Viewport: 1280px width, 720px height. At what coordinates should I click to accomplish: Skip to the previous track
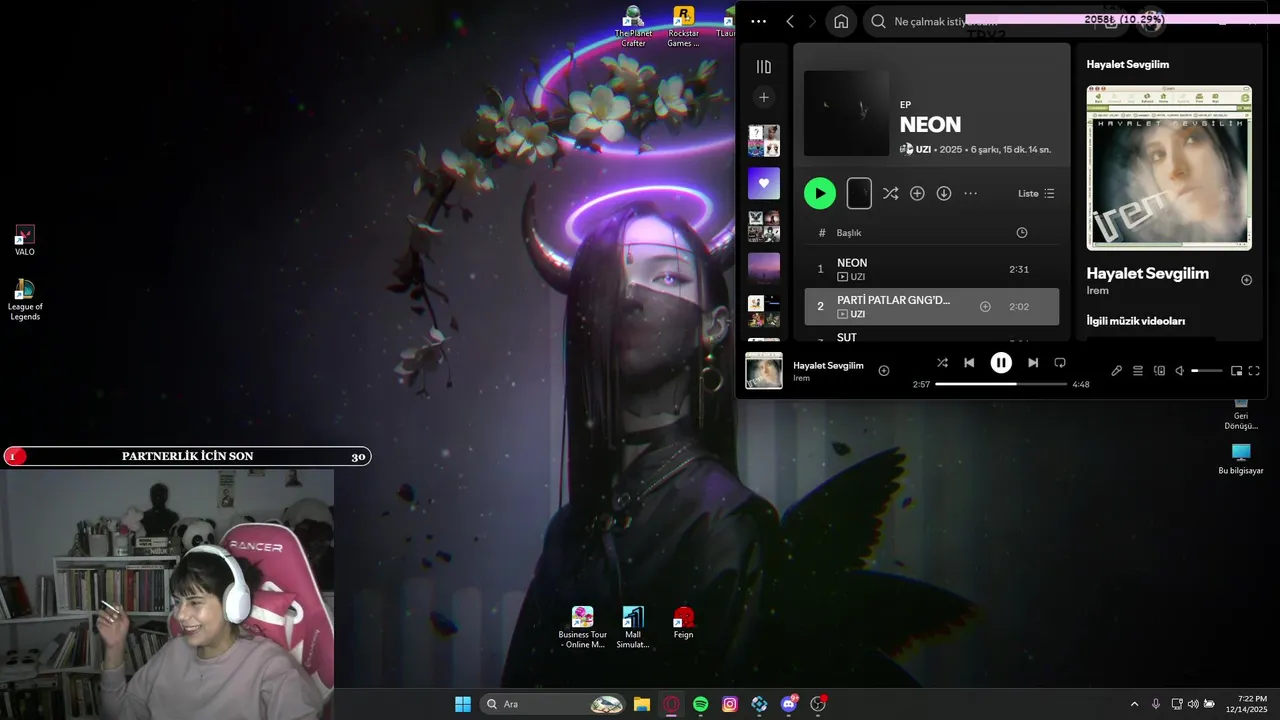969,363
